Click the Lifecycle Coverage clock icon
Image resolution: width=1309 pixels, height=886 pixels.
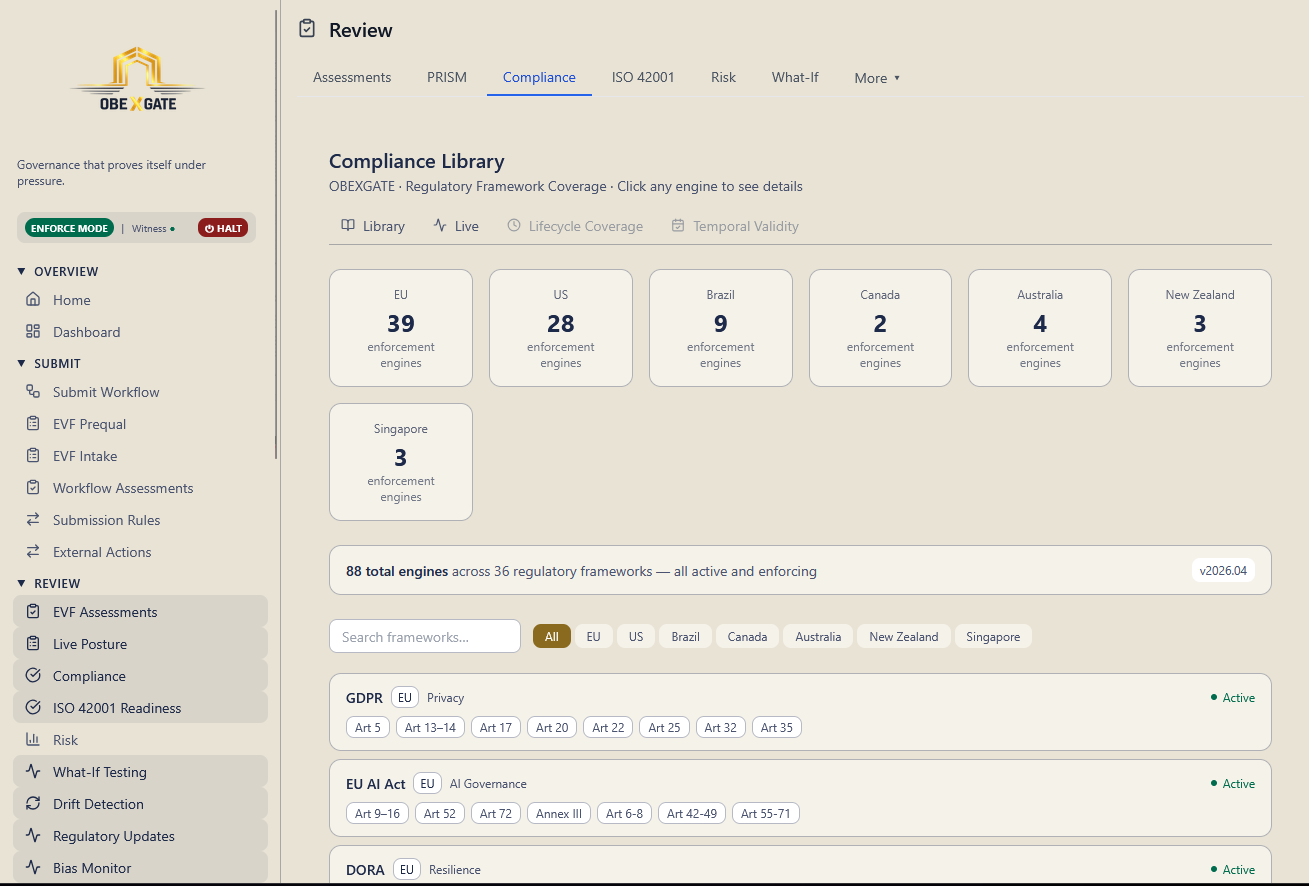tap(514, 226)
